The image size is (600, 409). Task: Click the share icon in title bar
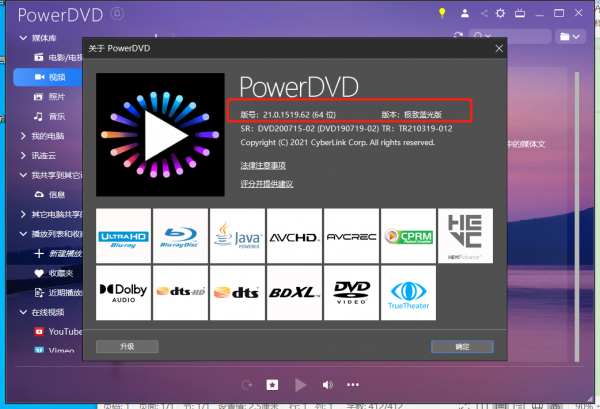tap(484, 13)
